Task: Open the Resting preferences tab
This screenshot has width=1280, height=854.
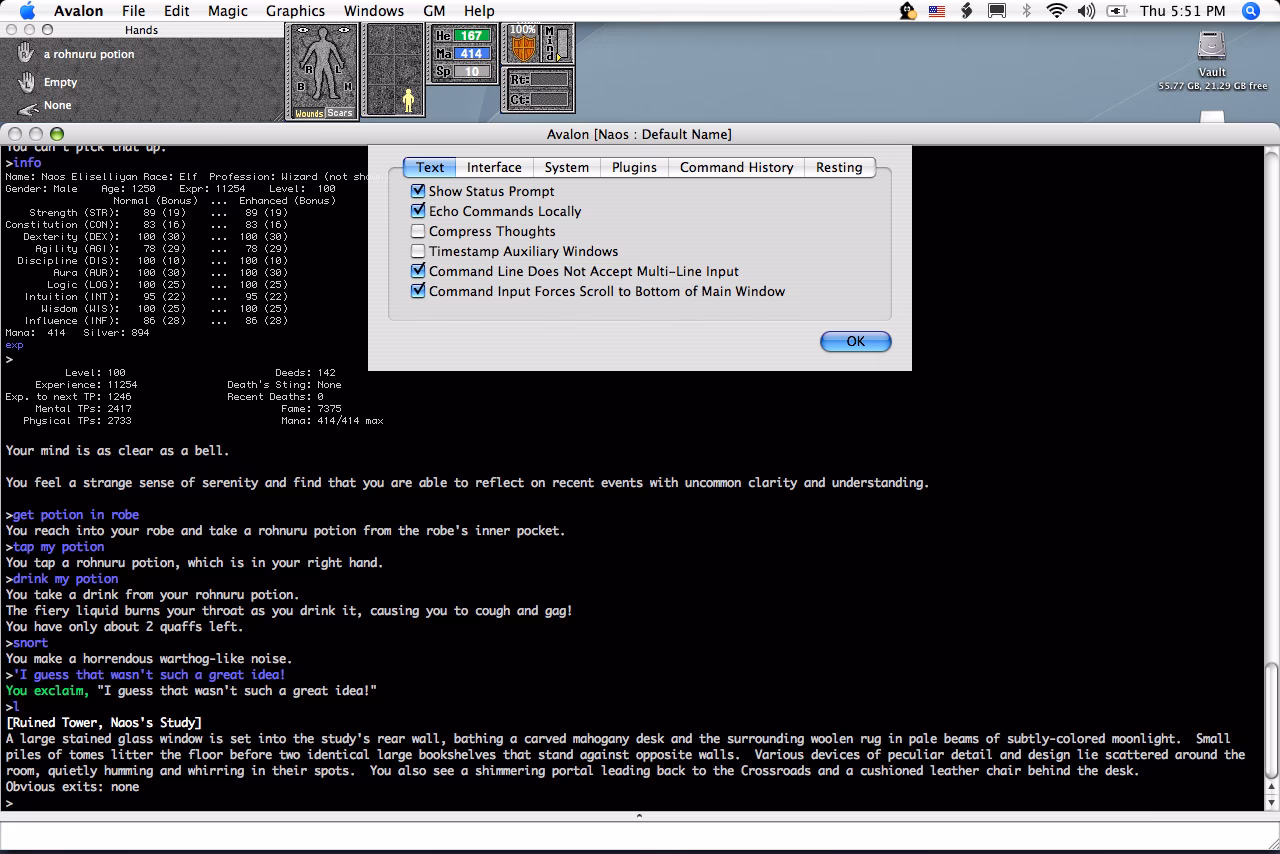Action: (839, 167)
